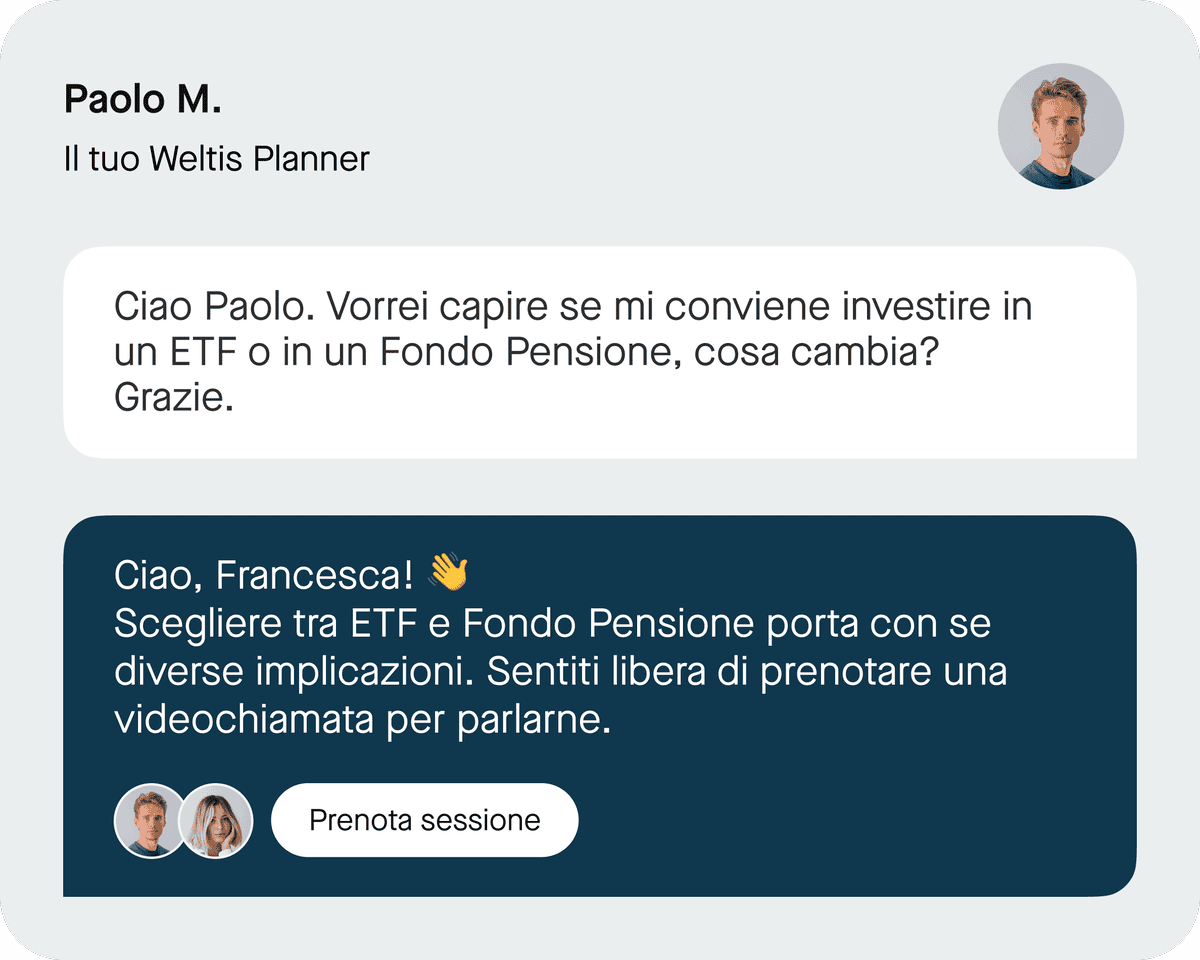Viewport: 1200px width, 960px height.
Task: Click the 'Il tuo Weltis Planner' subtitle
Action: point(216,158)
